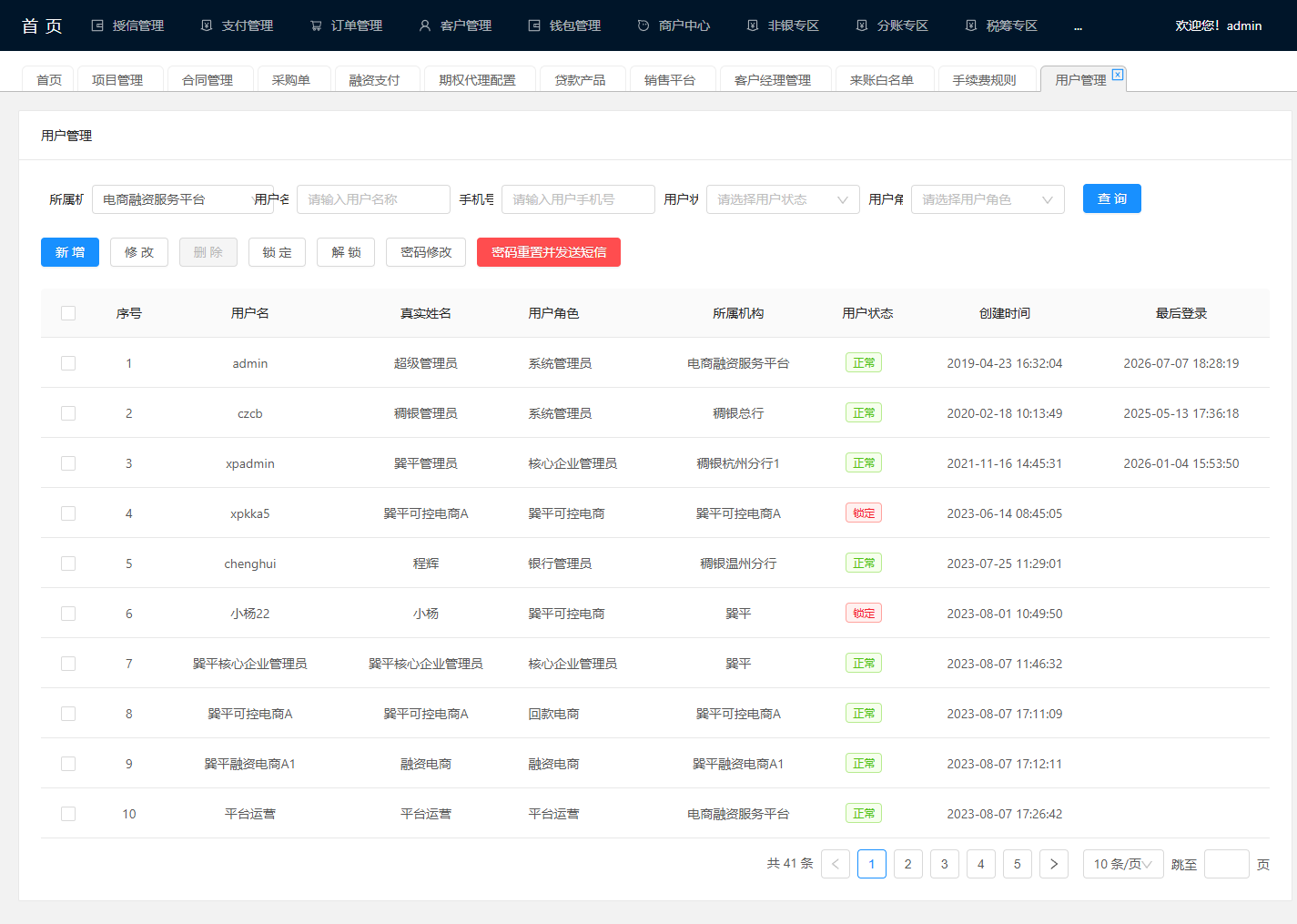Focus the 跳至 page number input
Viewport: 1297px width, 924px height.
click(1227, 864)
